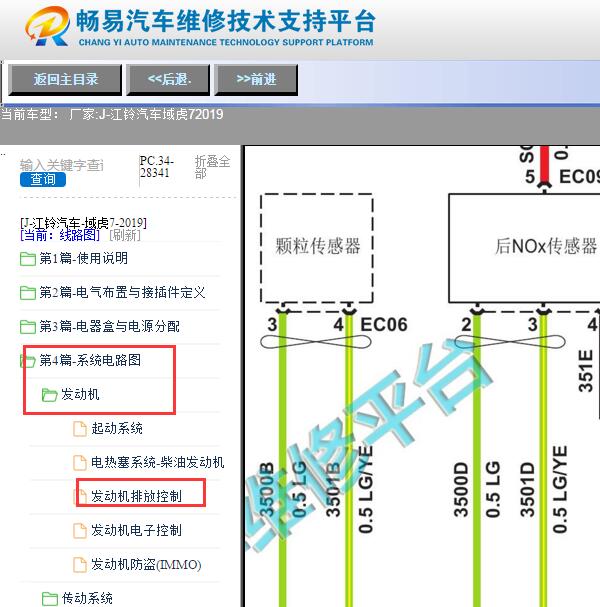Image resolution: width=600 pixels, height=607 pixels.
Task: Click the 3501D wire label
Action: point(527,490)
